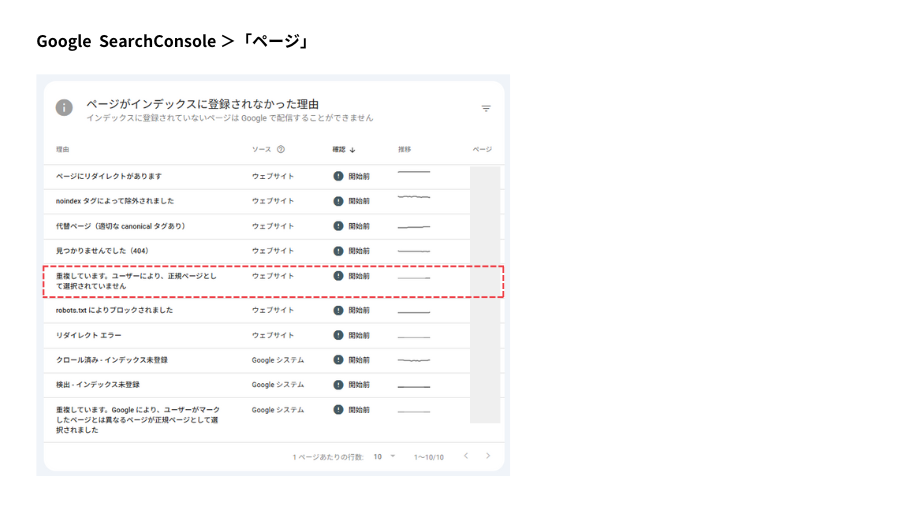Click status icon in クロール済み - インデックス未登録 row
This screenshot has width=900, height=506.
click(x=338, y=360)
